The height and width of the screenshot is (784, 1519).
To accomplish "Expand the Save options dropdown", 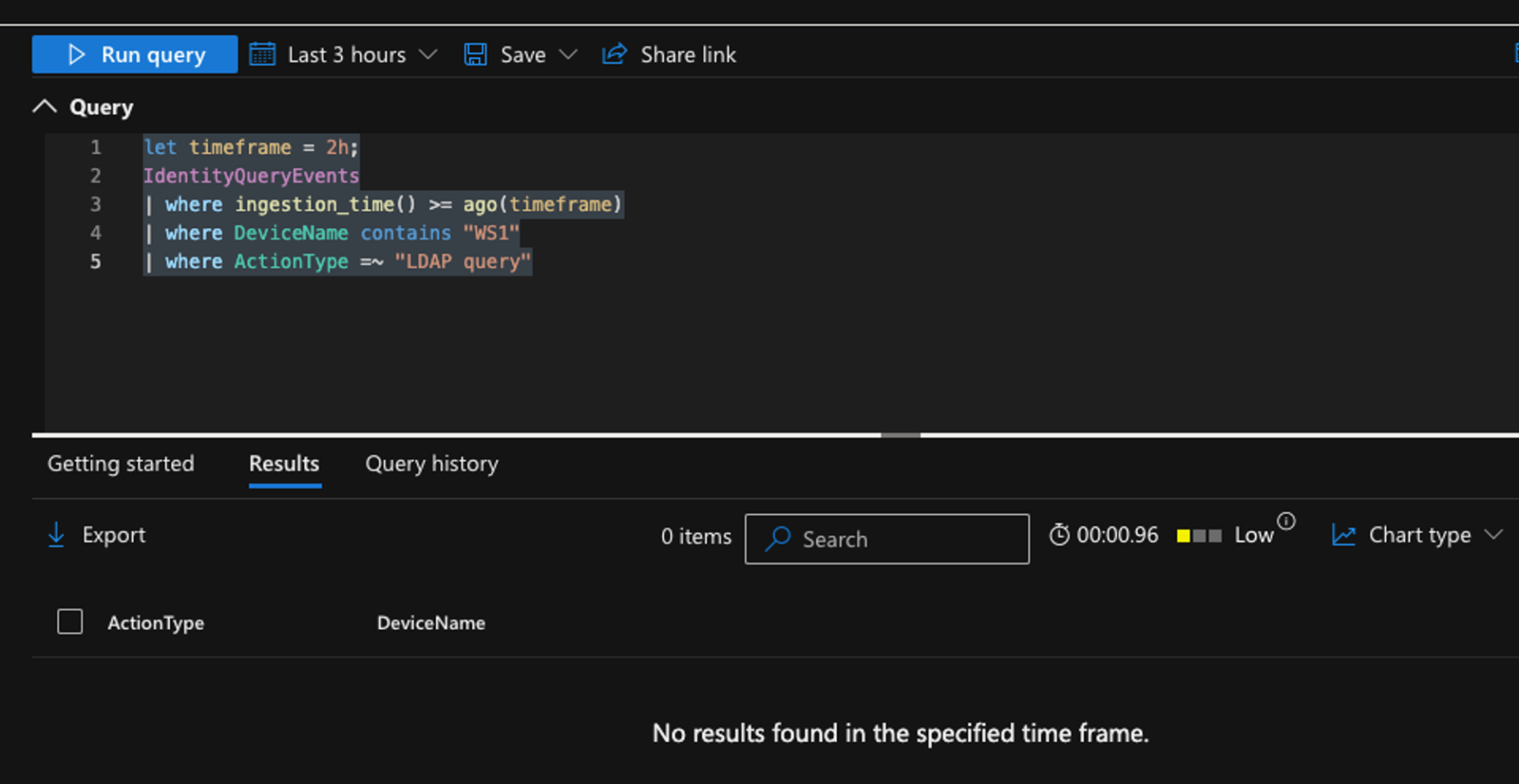I will (x=568, y=54).
